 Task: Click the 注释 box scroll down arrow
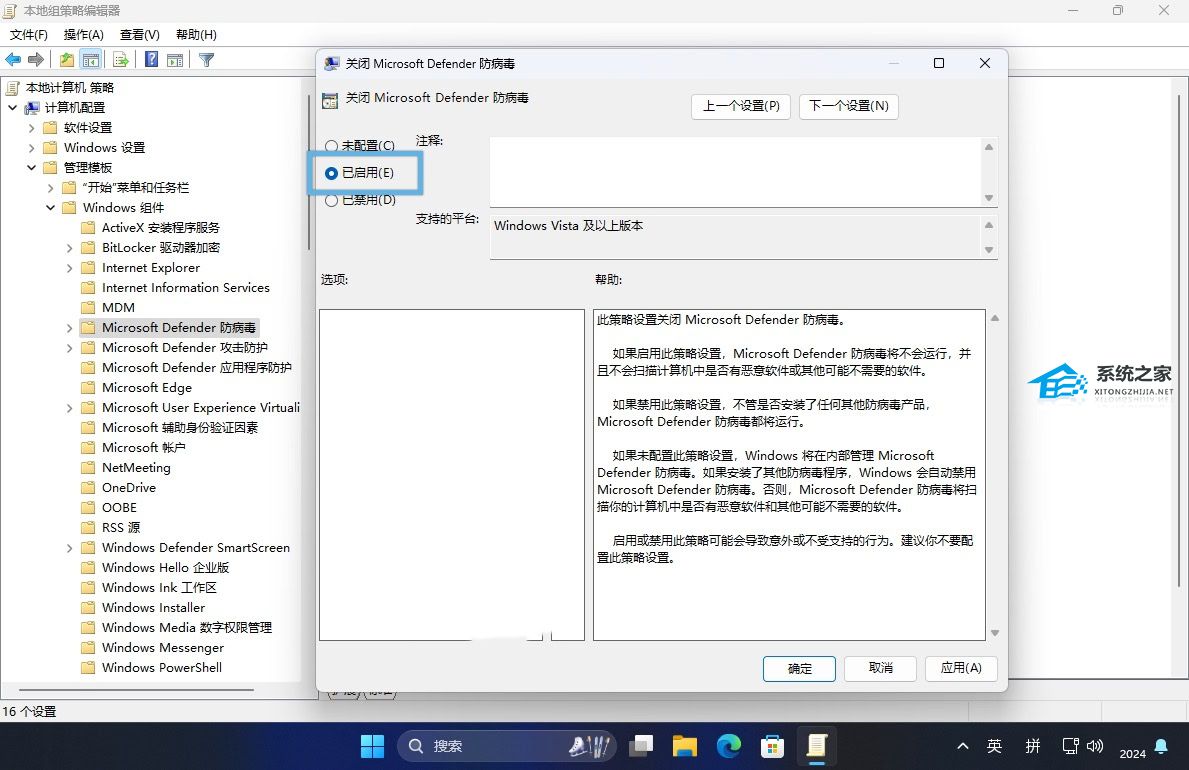click(x=989, y=198)
